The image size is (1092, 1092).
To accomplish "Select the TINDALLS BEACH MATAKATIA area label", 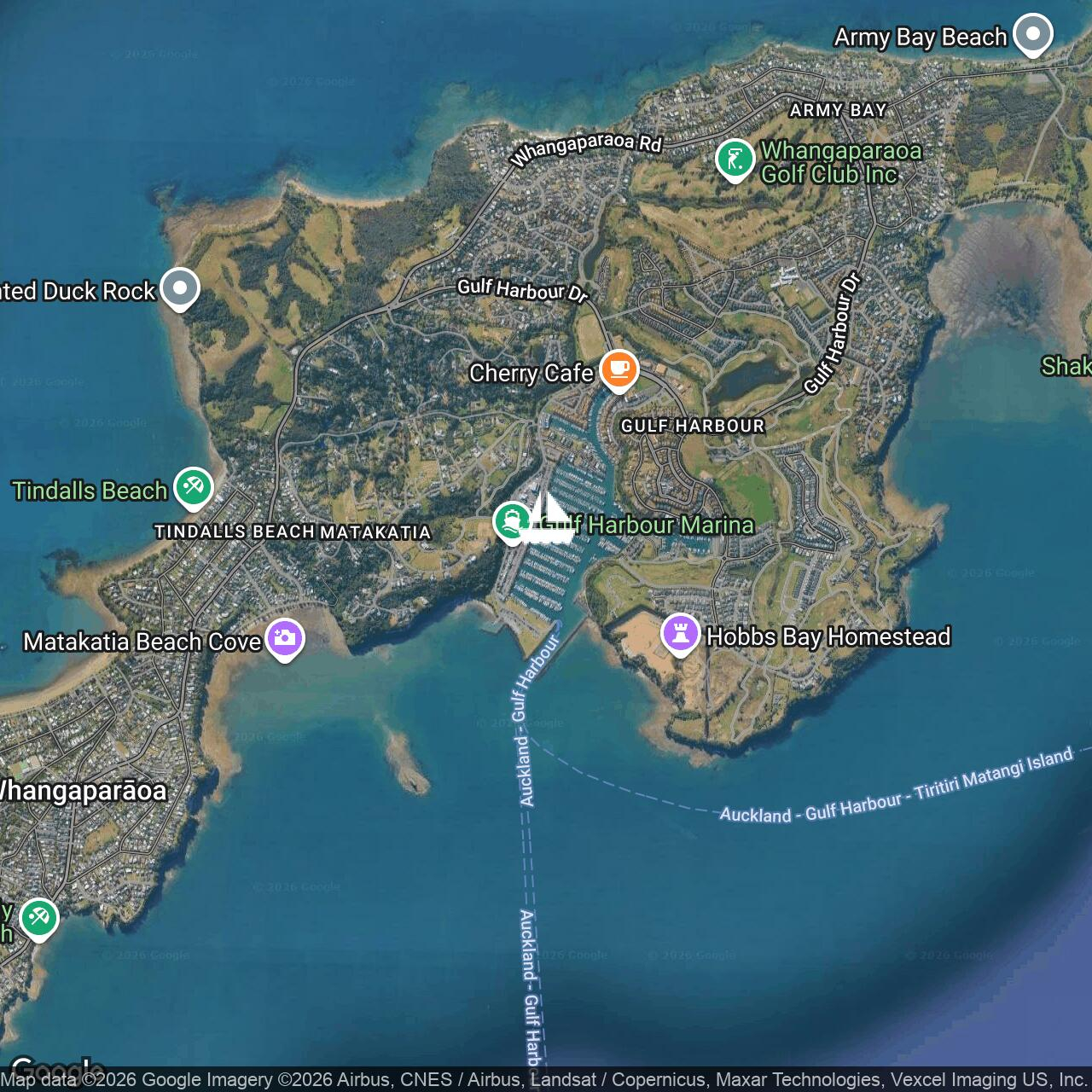I will click(292, 531).
